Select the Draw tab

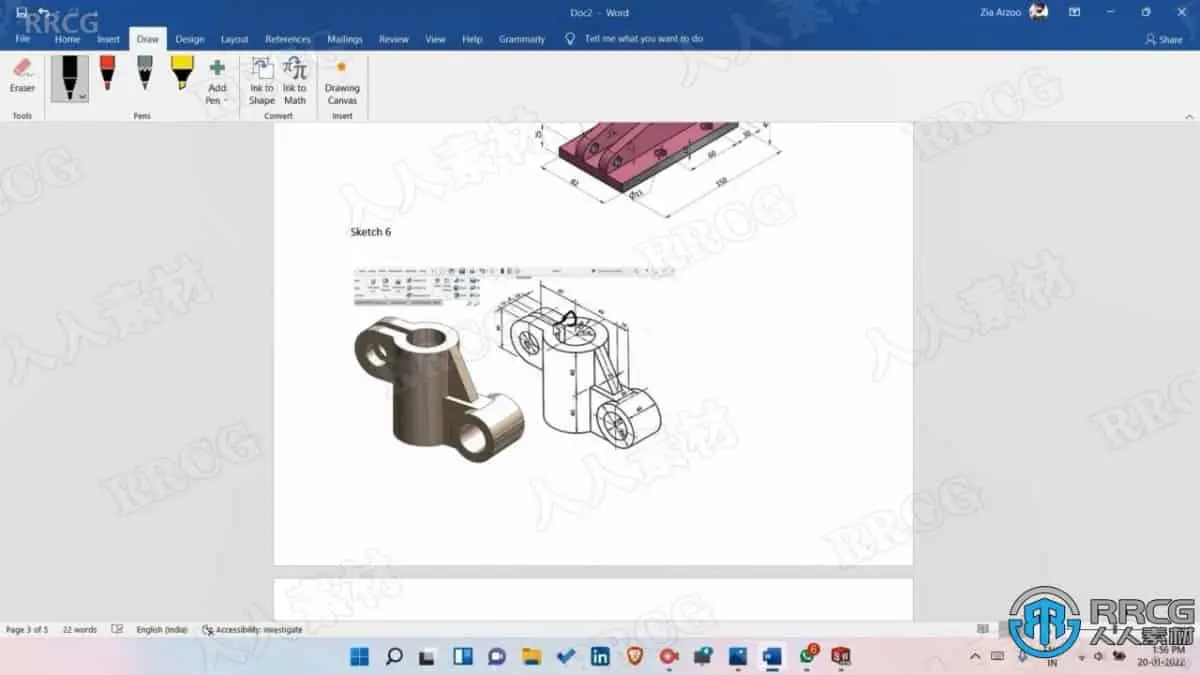click(148, 39)
